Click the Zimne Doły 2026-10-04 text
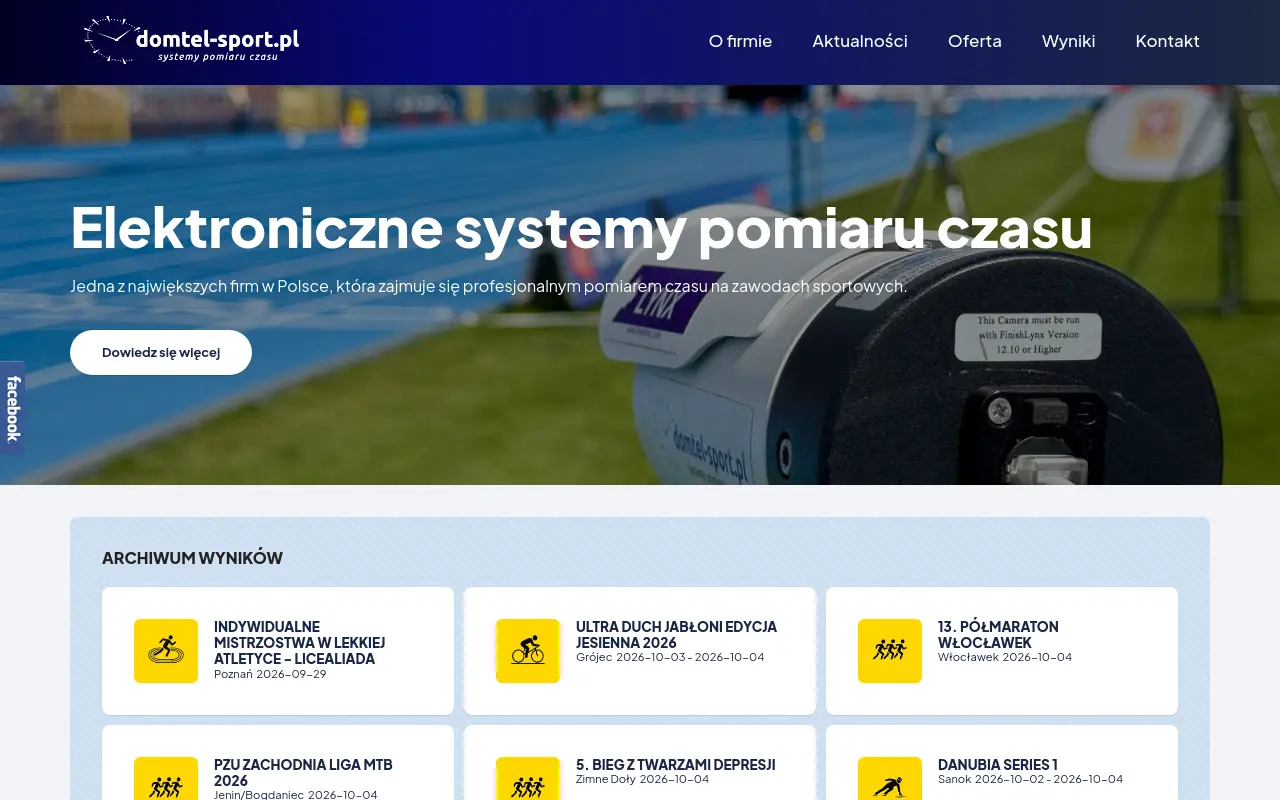This screenshot has height=800, width=1280. point(642,779)
